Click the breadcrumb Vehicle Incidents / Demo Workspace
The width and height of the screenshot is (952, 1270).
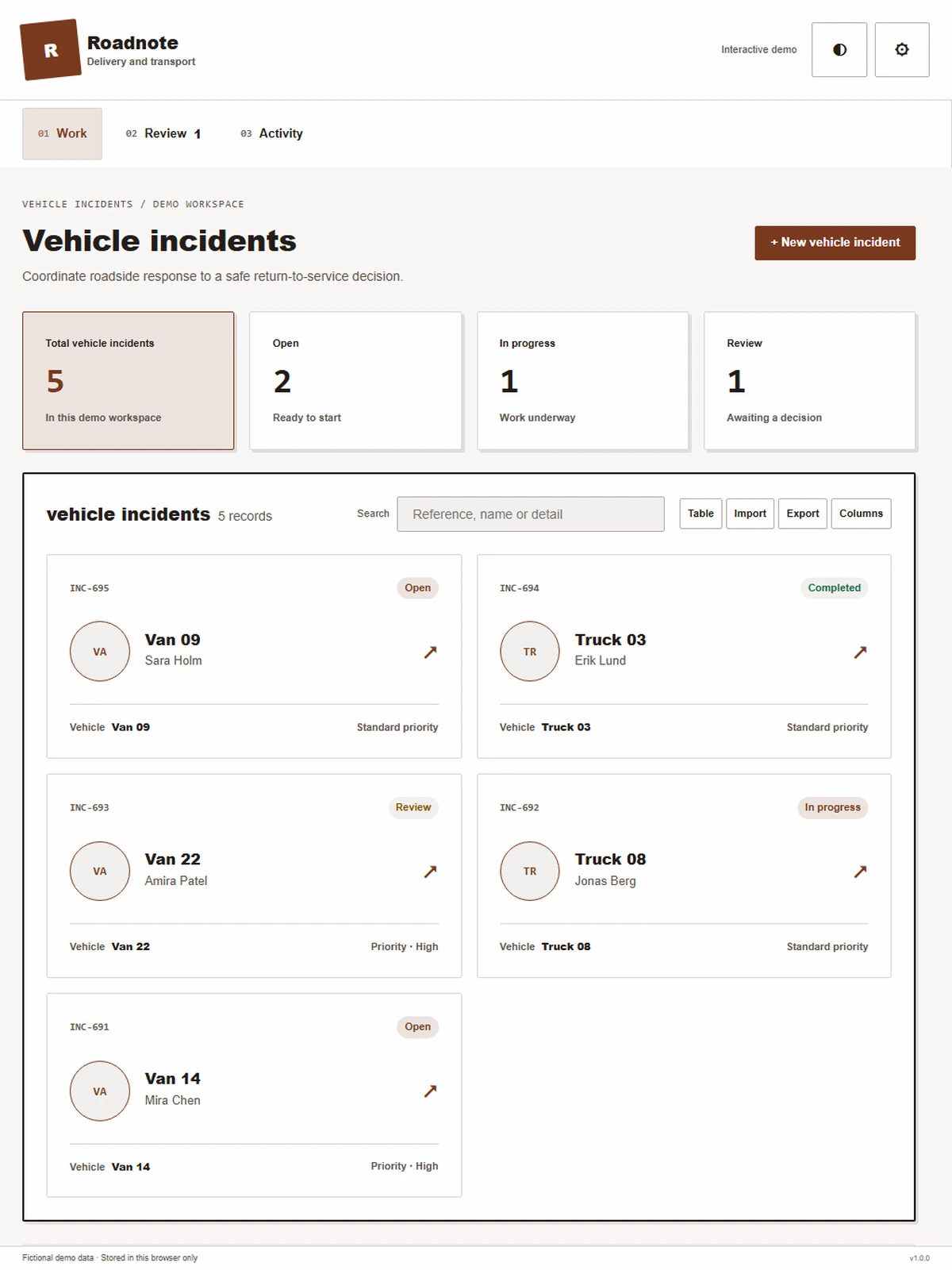133,204
